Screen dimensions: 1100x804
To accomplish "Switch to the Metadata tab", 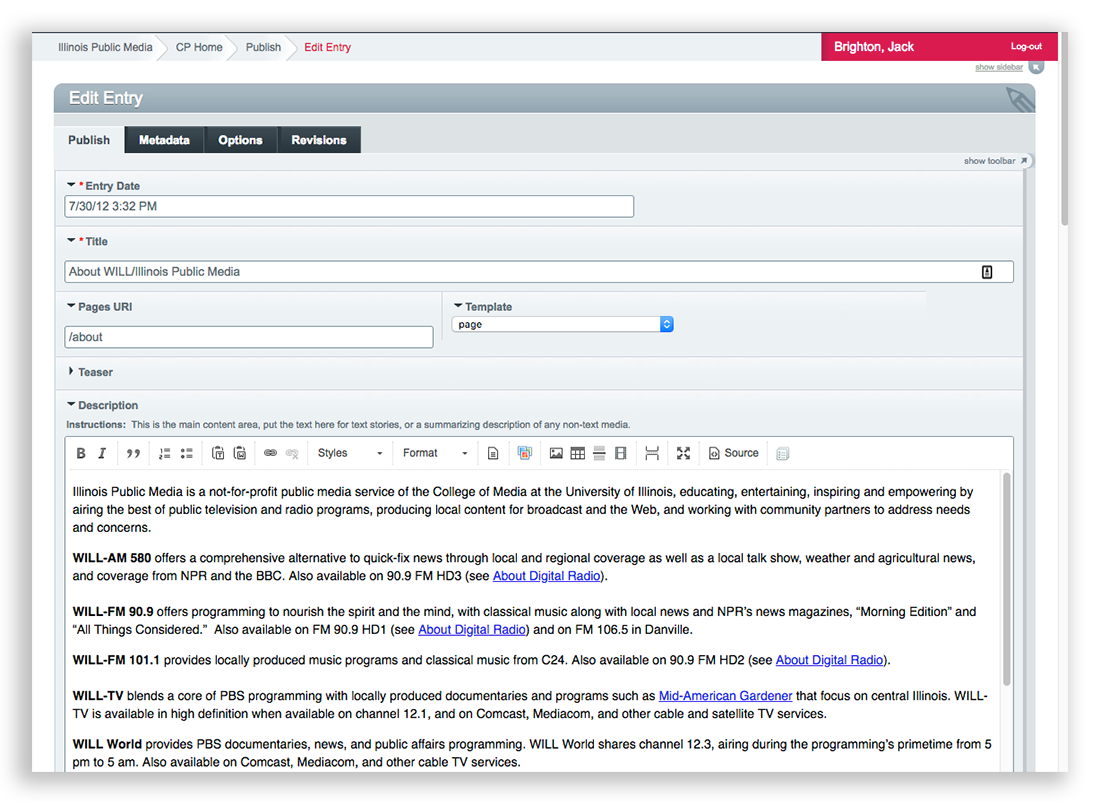I will 164,140.
